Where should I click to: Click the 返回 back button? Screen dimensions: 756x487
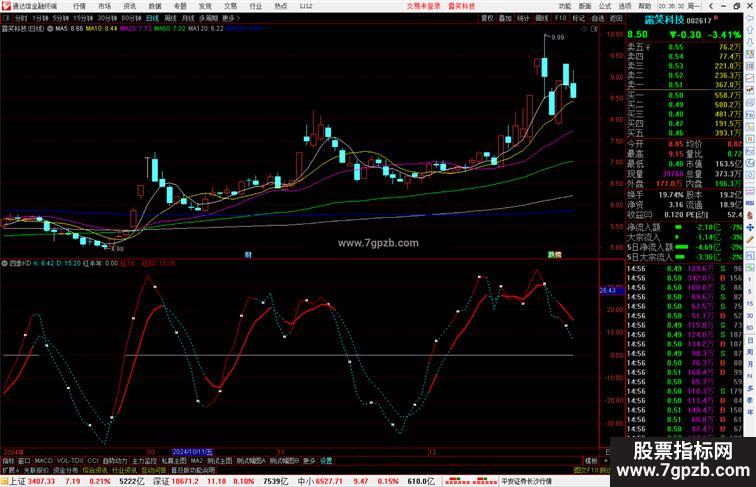coord(616,18)
